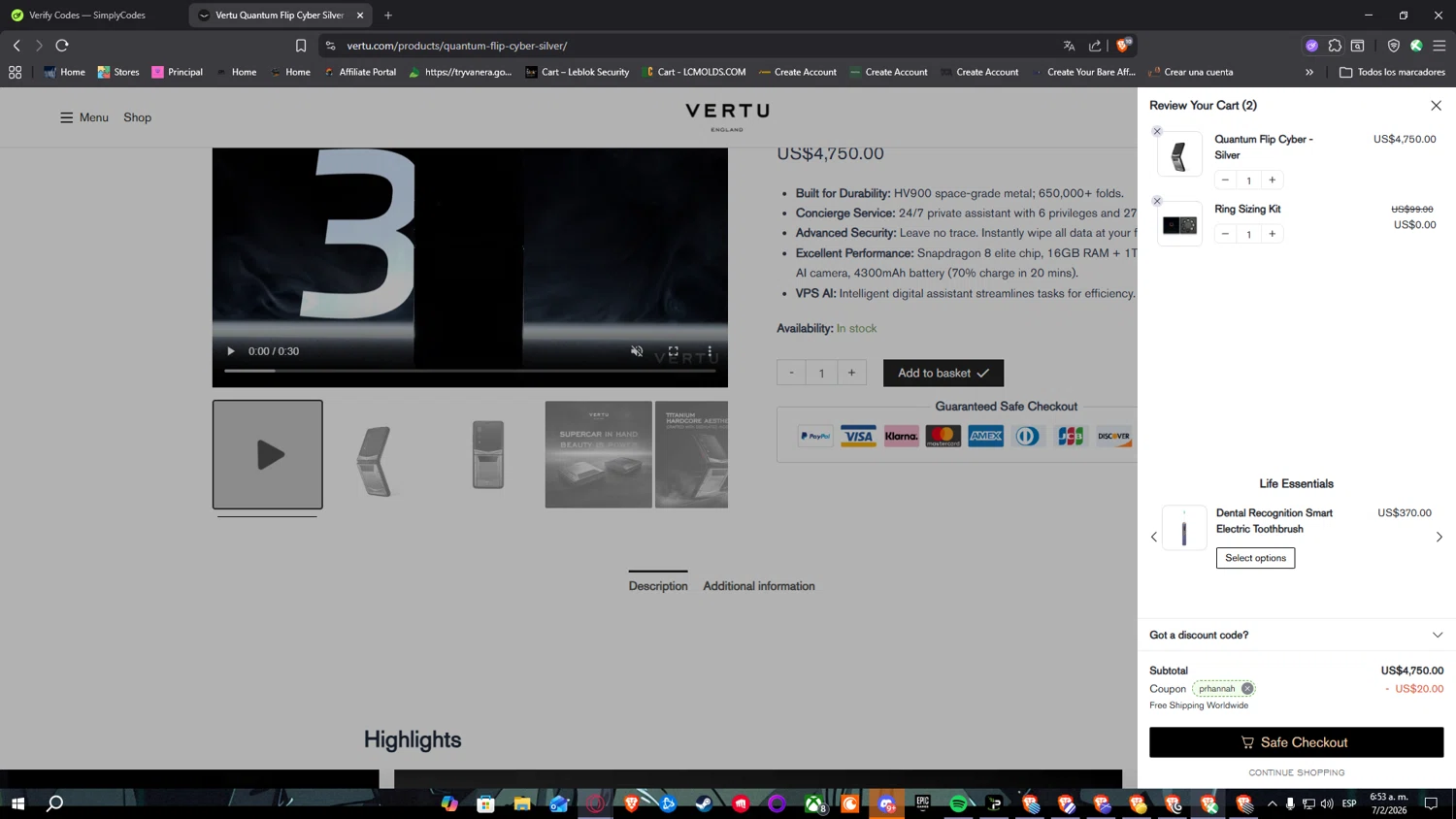Viewport: 1456px width, 819px height.
Task: Enter fullscreen on the product video
Action: (673, 351)
